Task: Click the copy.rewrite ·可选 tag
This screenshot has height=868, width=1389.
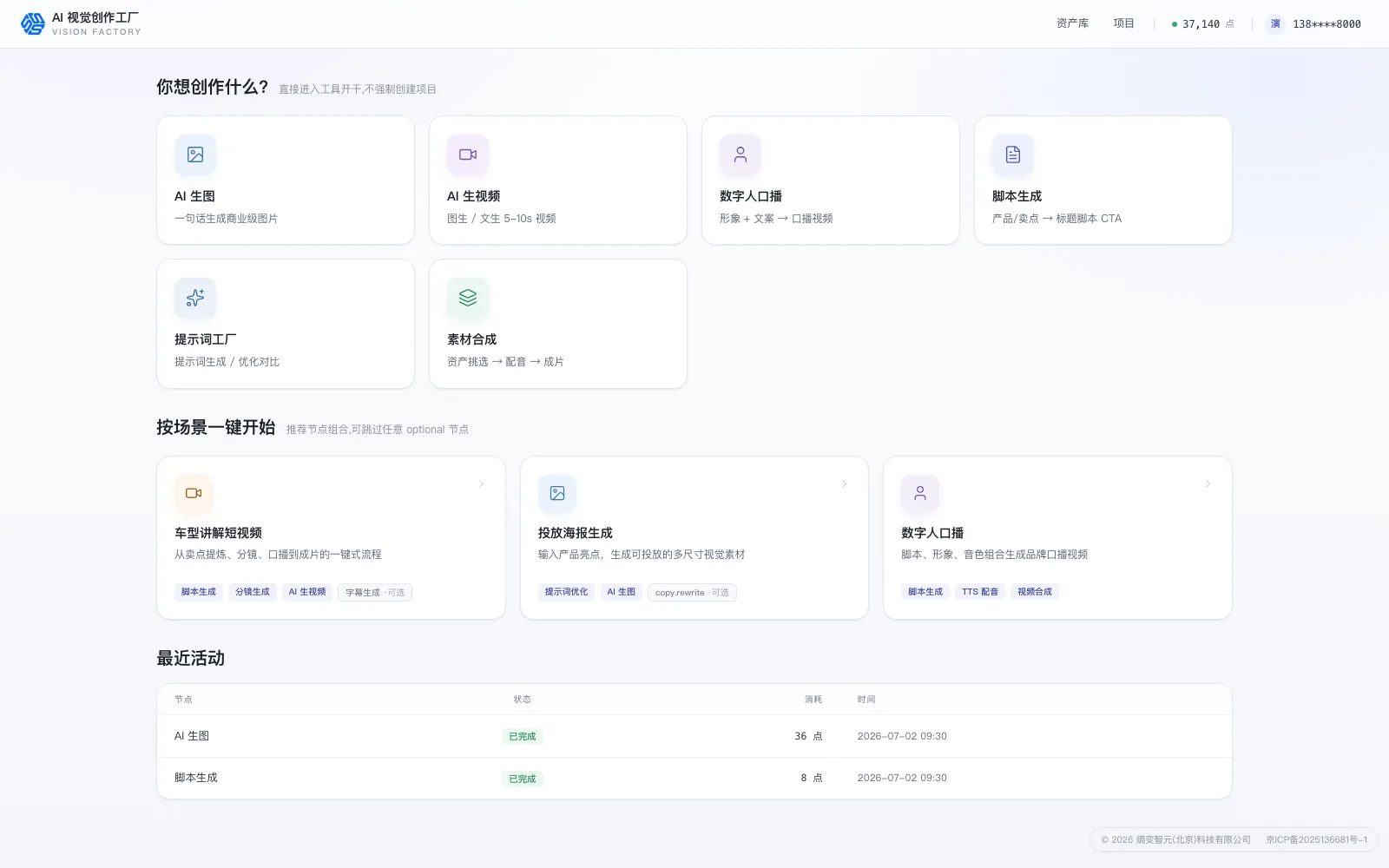Action: [692, 592]
